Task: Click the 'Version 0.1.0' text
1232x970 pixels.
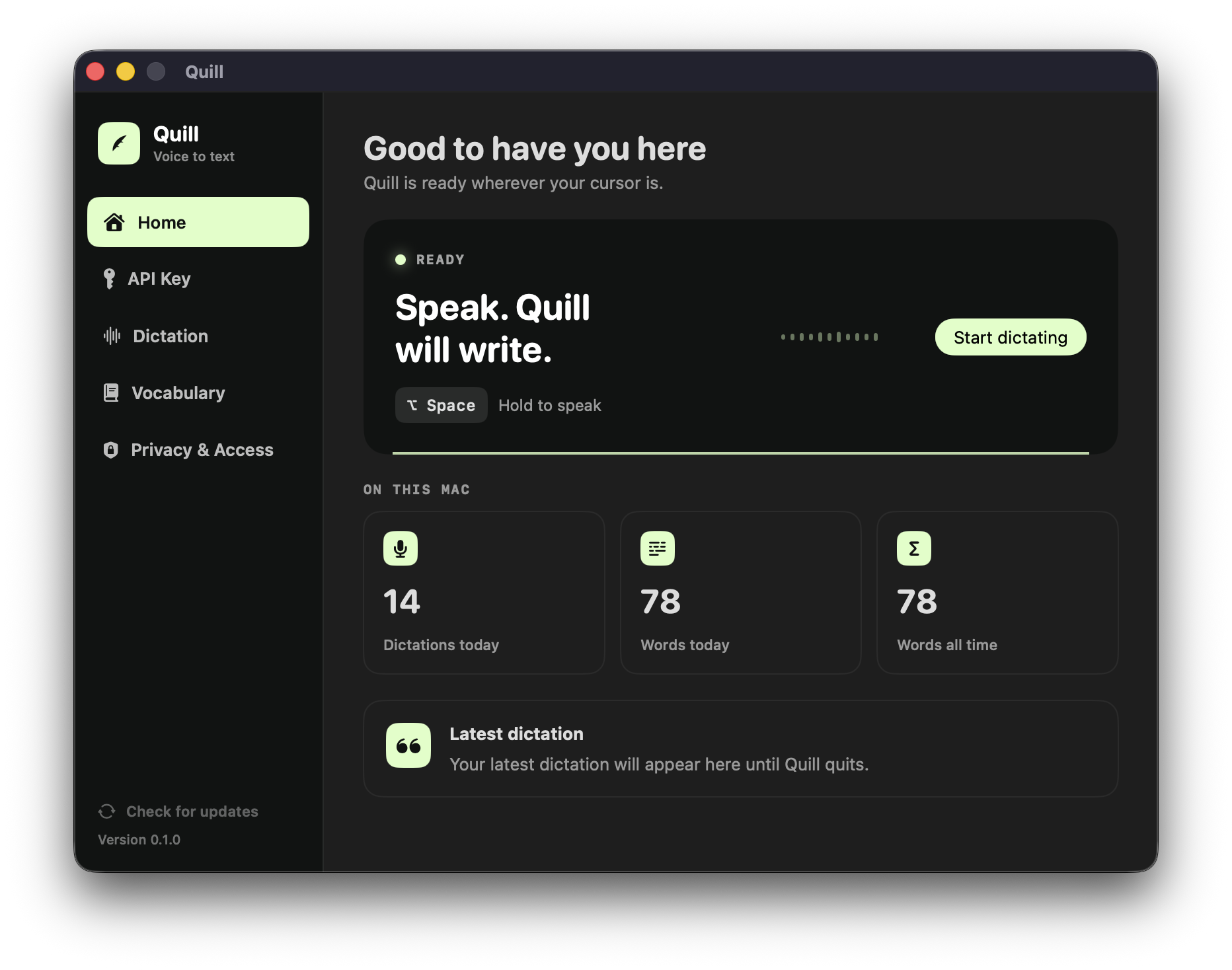Action: (139, 840)
